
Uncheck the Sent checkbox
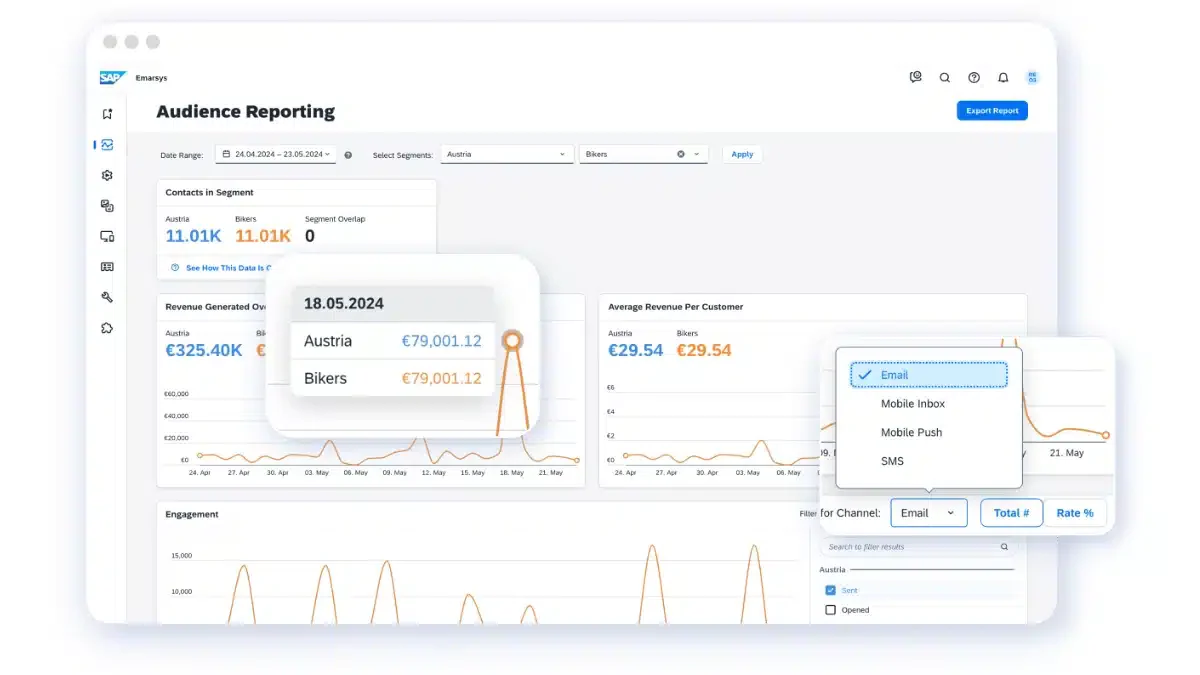(830, 590)
